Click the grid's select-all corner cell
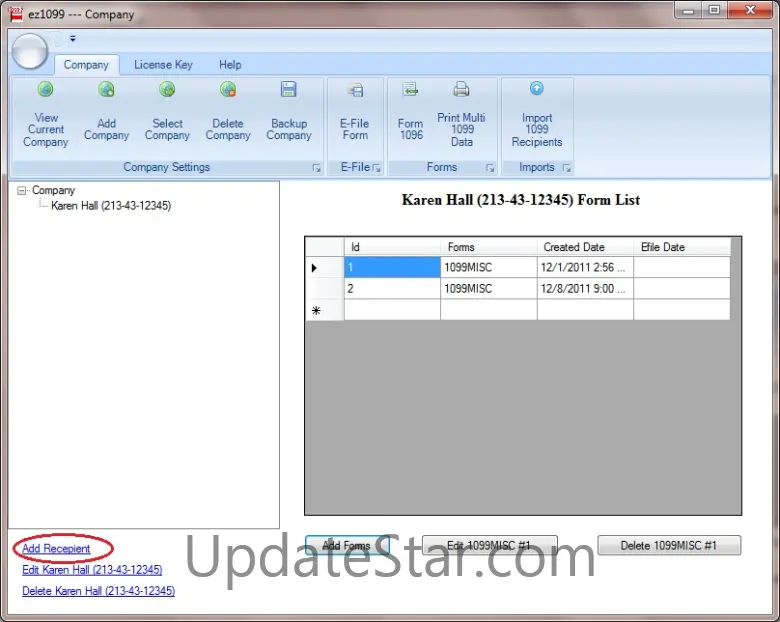This screenshot has height=622, width=780. click(325, 247)
